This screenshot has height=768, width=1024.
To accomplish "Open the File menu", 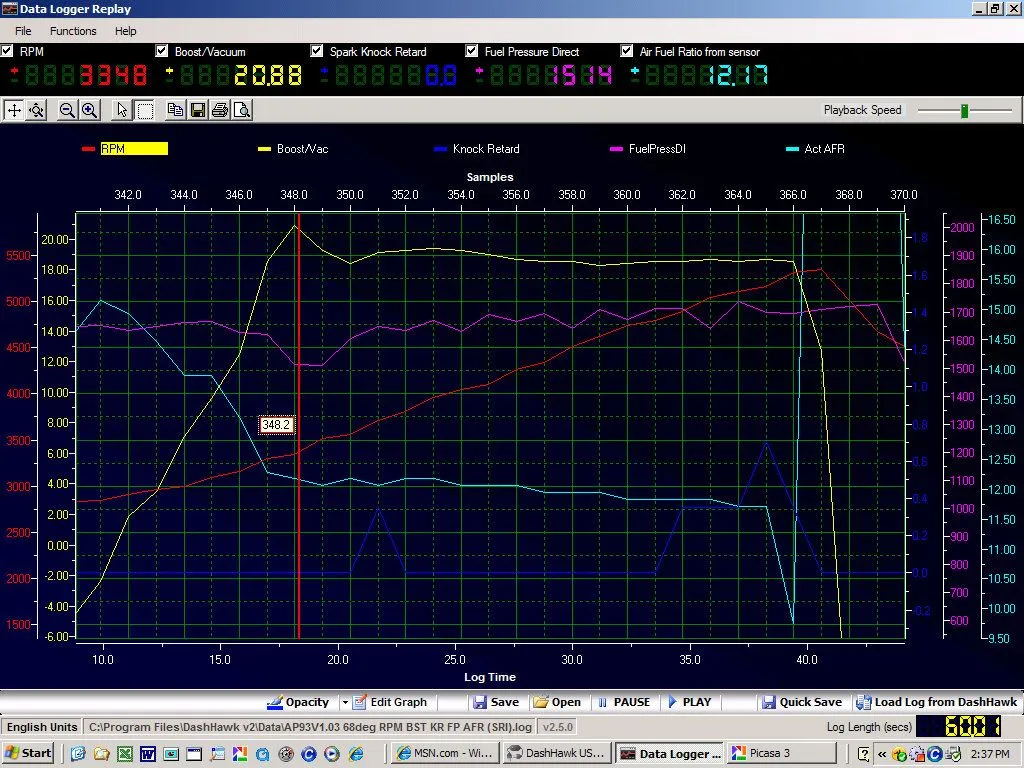I will 23,31.
